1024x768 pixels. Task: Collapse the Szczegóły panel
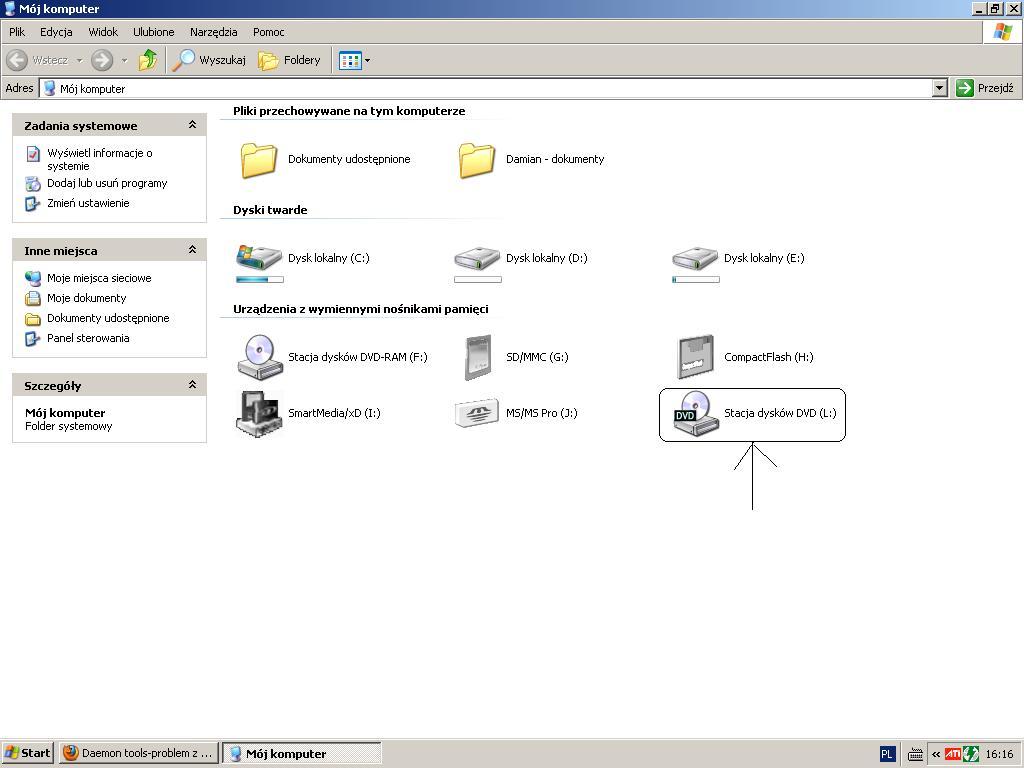point(193,385)
